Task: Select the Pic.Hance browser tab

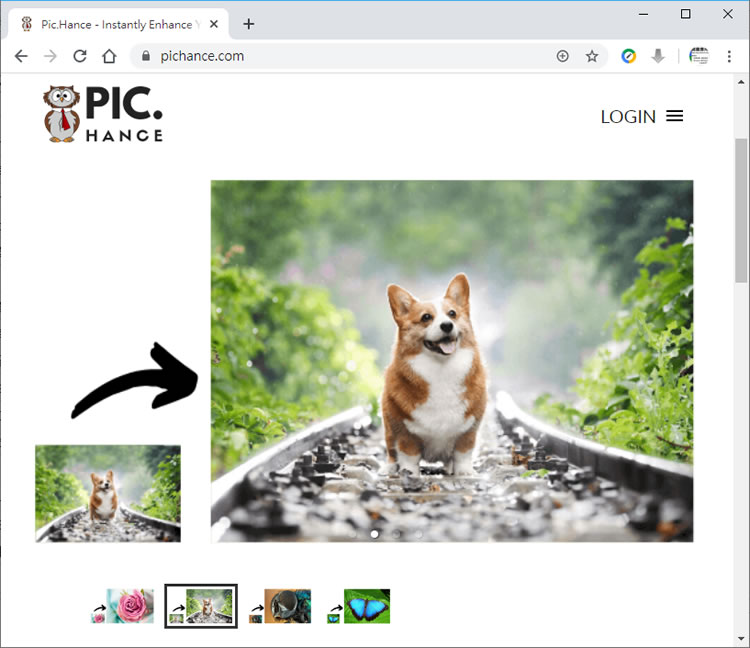Action: tap(119, 24)
